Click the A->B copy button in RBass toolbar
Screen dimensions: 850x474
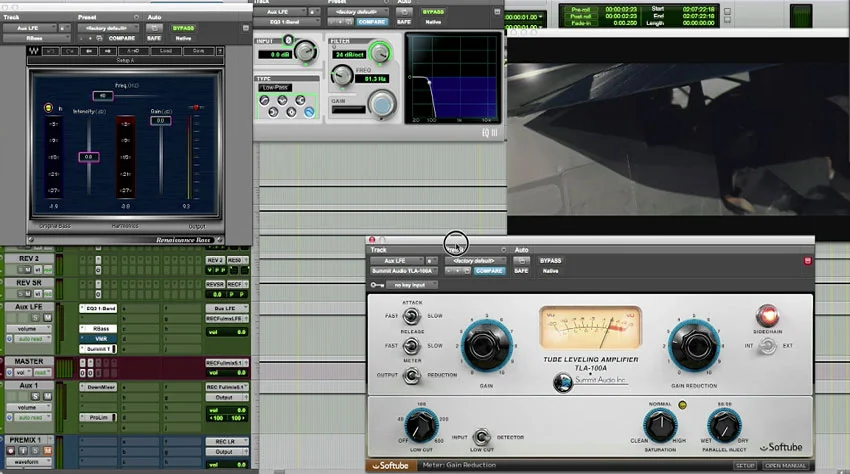[x=133, y=51]
